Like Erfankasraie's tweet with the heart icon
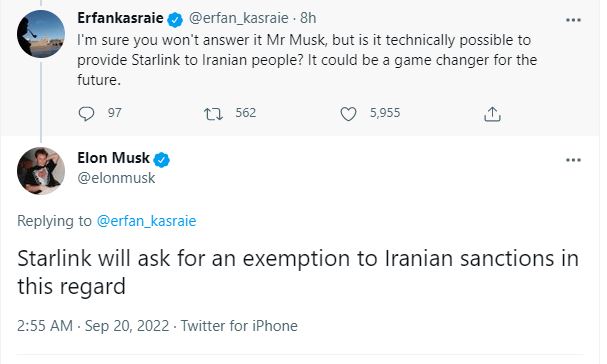This screenshot has height=364, width=607. [348, 114]
